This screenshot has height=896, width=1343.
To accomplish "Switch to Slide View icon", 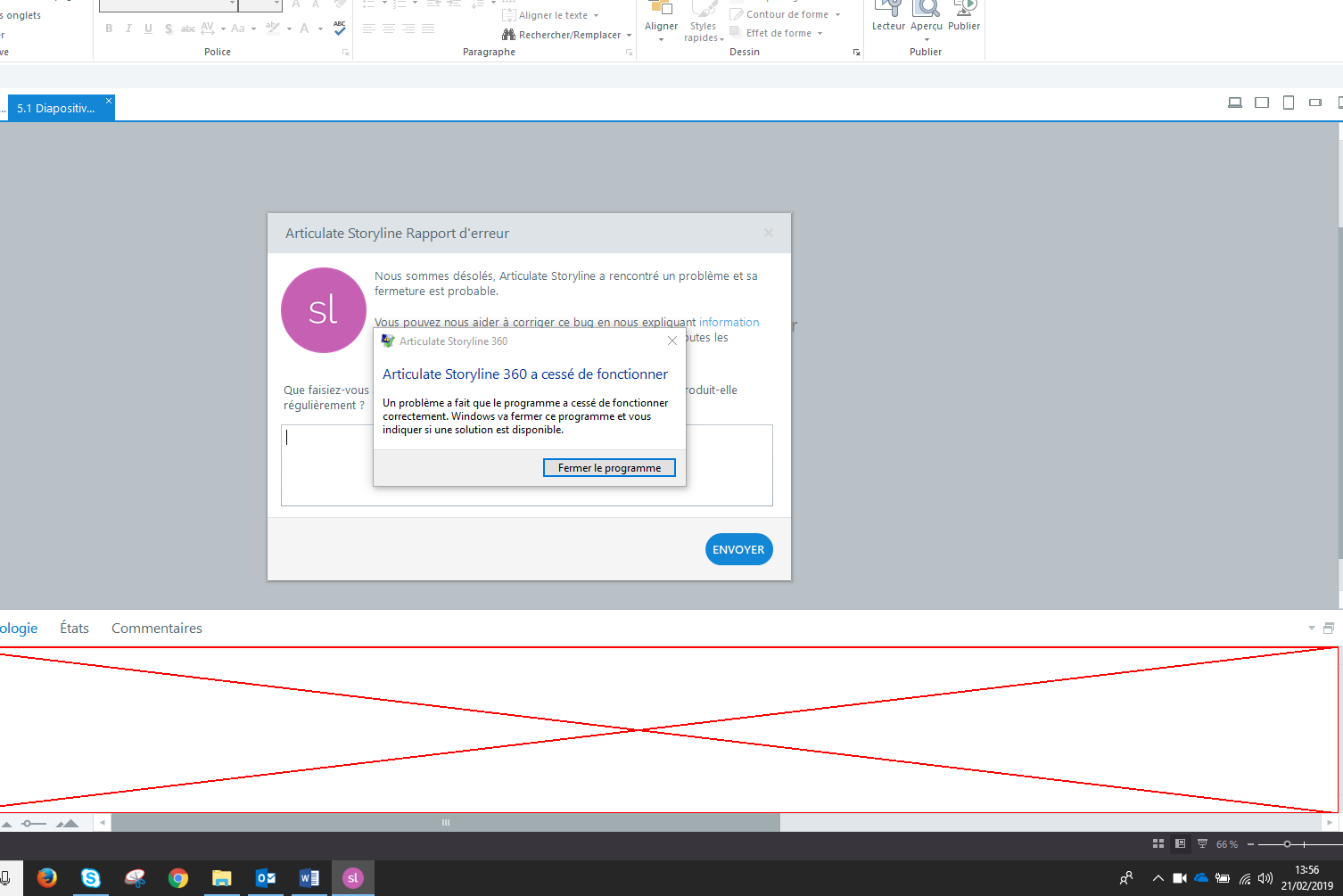I will (x=1180, y=843).
